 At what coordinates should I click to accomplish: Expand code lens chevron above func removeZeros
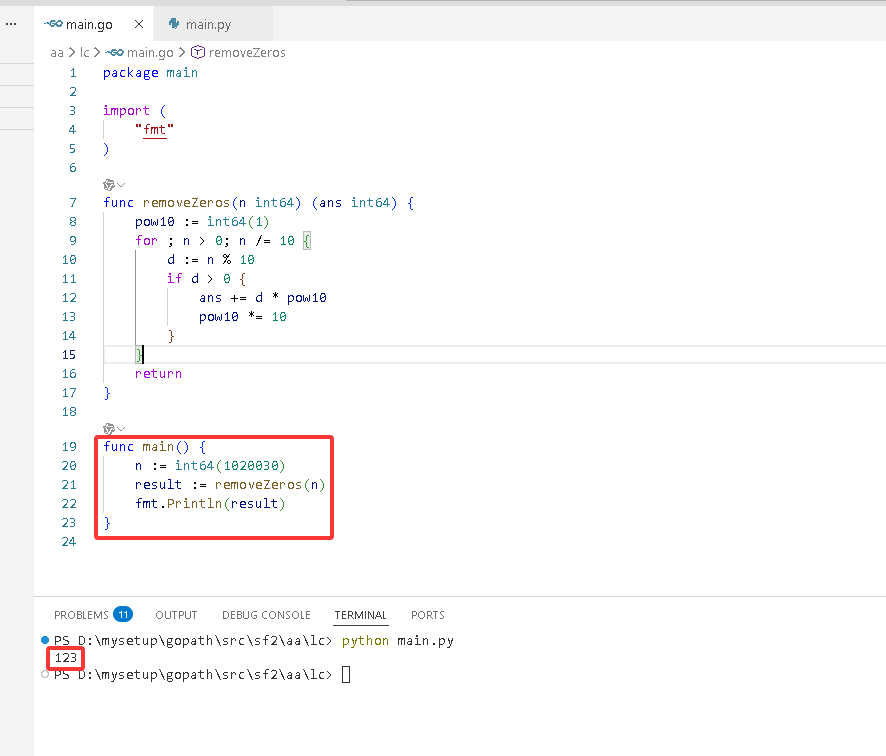(121, 185)
